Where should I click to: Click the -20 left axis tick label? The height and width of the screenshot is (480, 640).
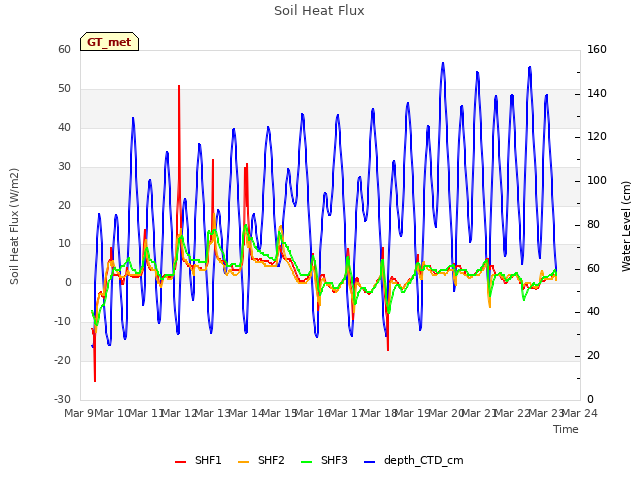click(62, 360)
